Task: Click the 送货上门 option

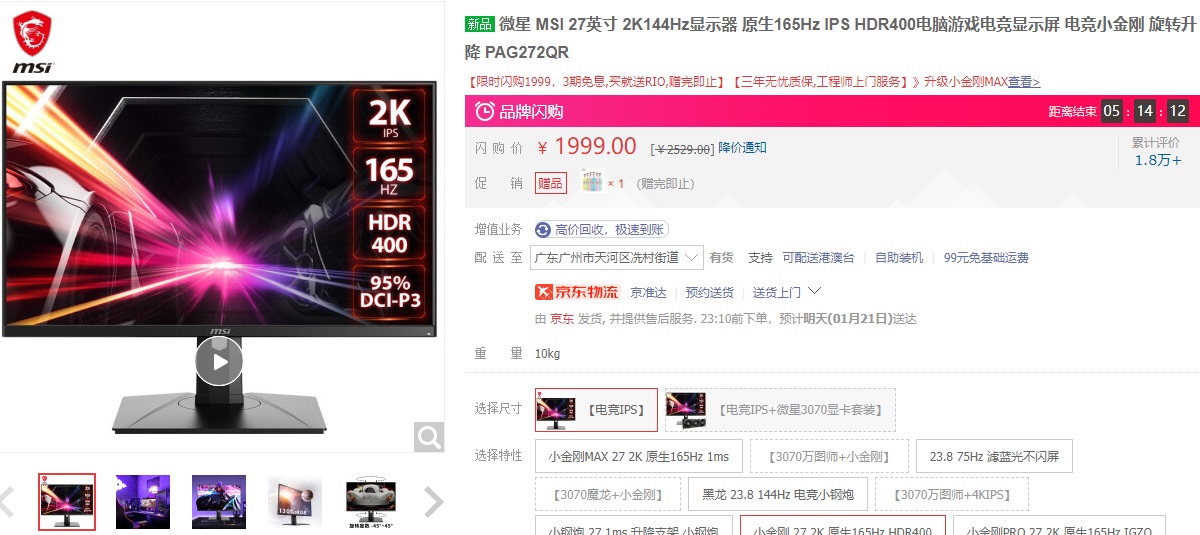Action: coord(776,292)
